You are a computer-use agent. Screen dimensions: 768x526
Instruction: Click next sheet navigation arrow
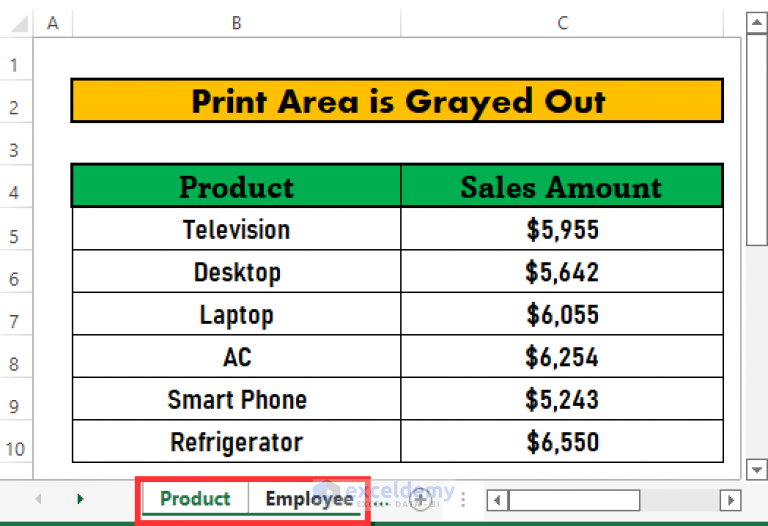click(80, 499)
